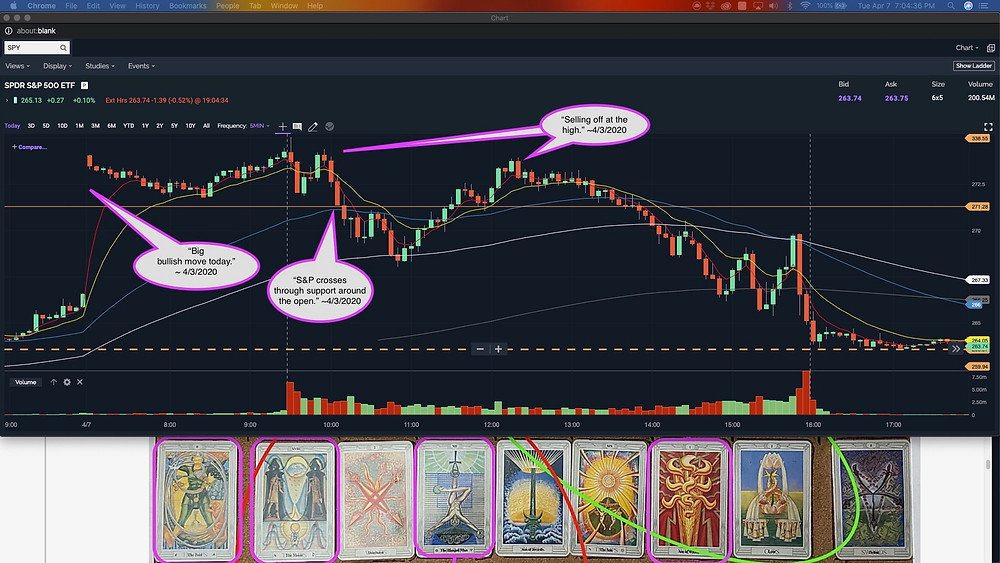Open the Chrome menu in the menu bar
This screenshot has width=1000, height=563.
tap(41, 6)
